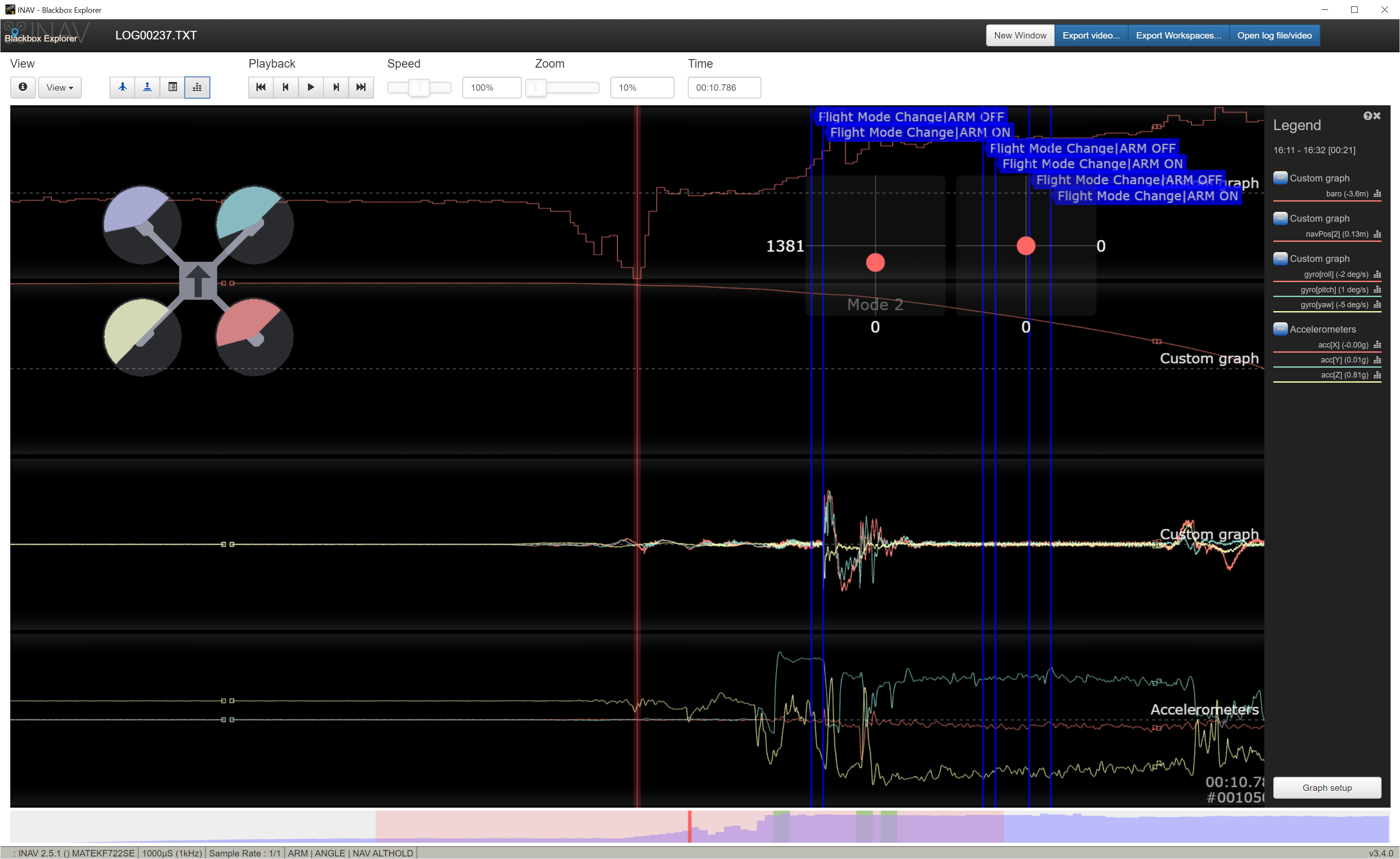
Task: Open analyser for acc[X] field
Action: [1377, 345]
